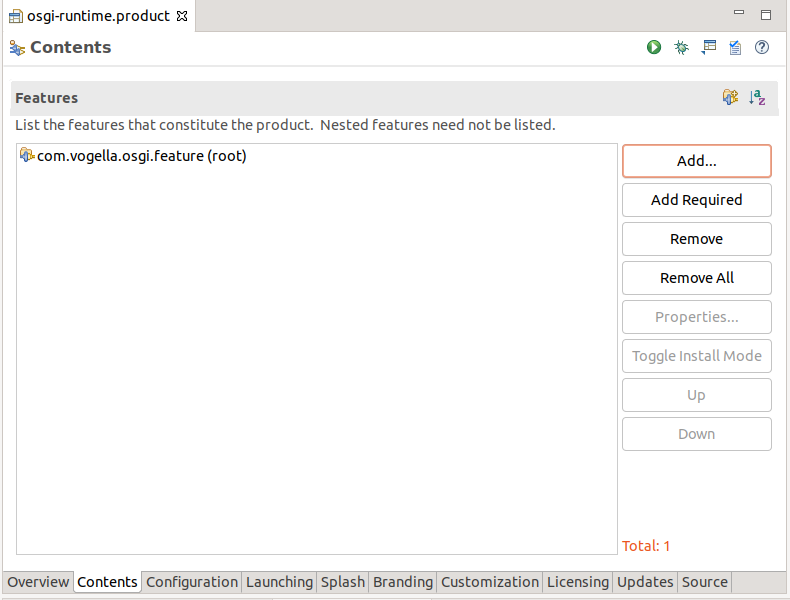The width and height of the screenshot is (790, 600).
Task: Open help using the question mark icon
Action: 762,47
